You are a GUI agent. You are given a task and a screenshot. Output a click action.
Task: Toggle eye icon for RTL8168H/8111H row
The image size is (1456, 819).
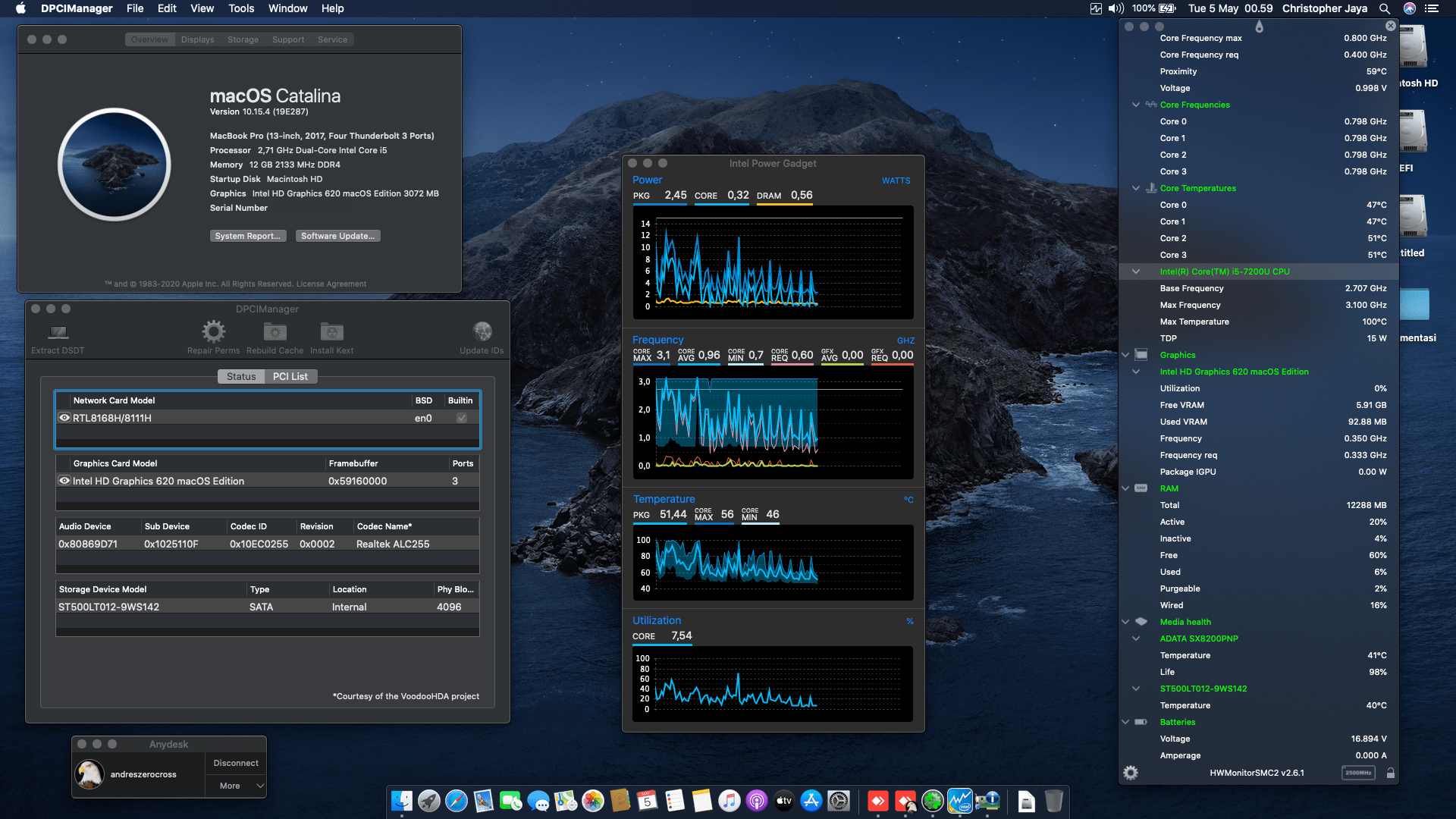click(x=64, y=418)
